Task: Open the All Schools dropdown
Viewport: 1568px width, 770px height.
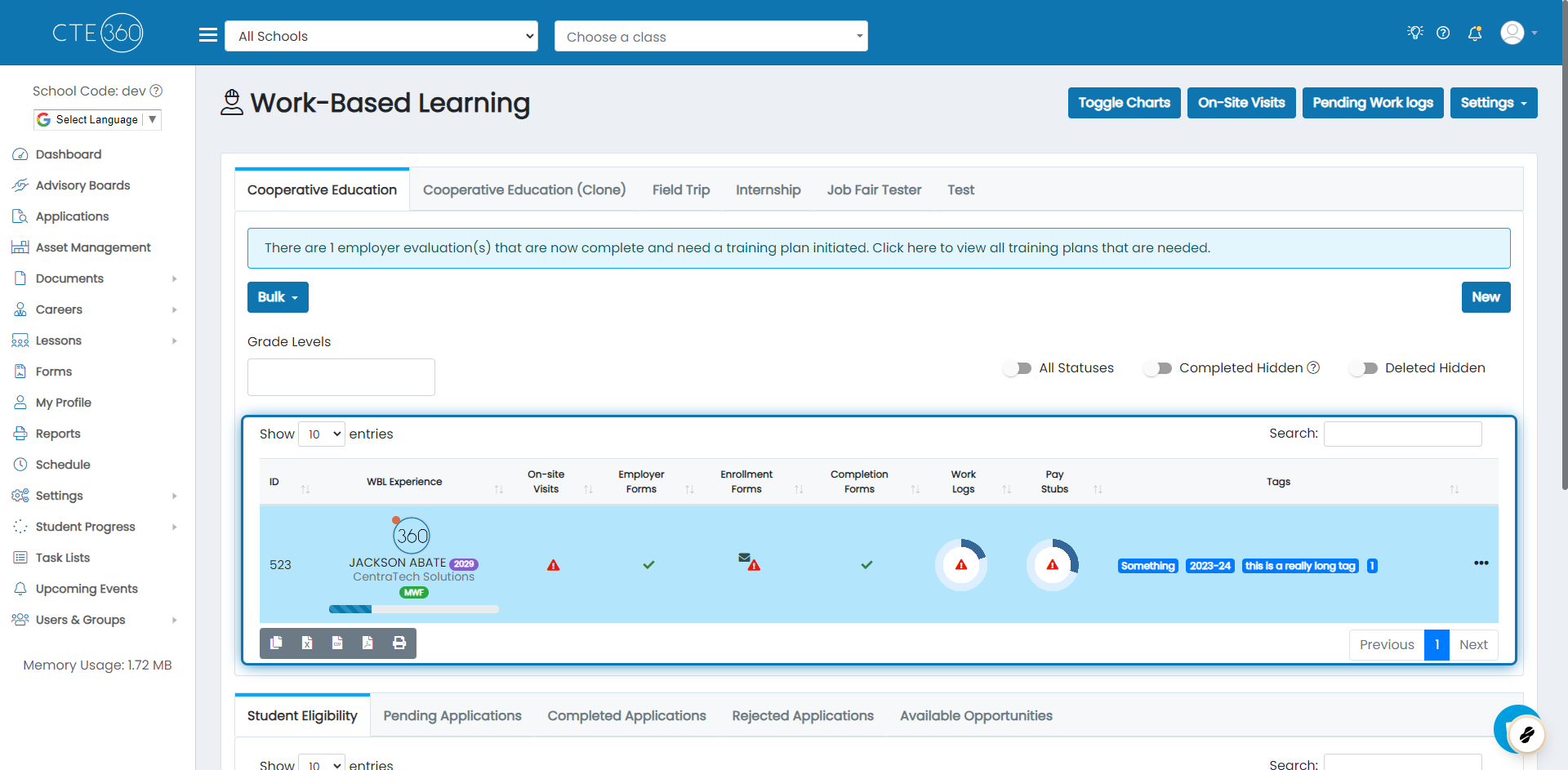Action: 381,36
